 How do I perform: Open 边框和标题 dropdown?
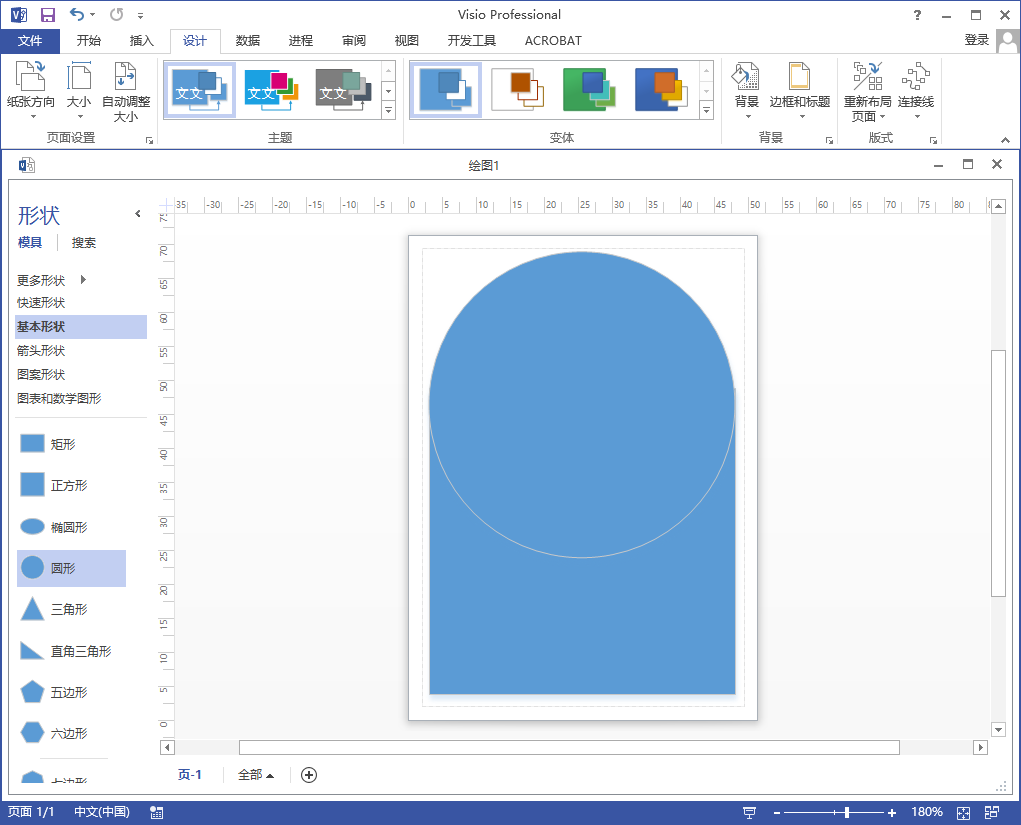(800, 91)
